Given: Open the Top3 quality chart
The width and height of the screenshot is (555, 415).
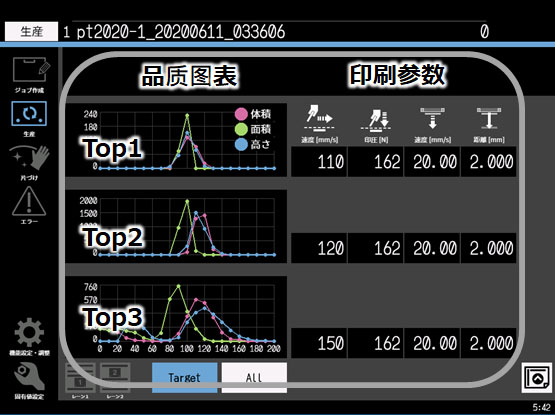Looking at the screenshot, I should [x=176, y=317].
